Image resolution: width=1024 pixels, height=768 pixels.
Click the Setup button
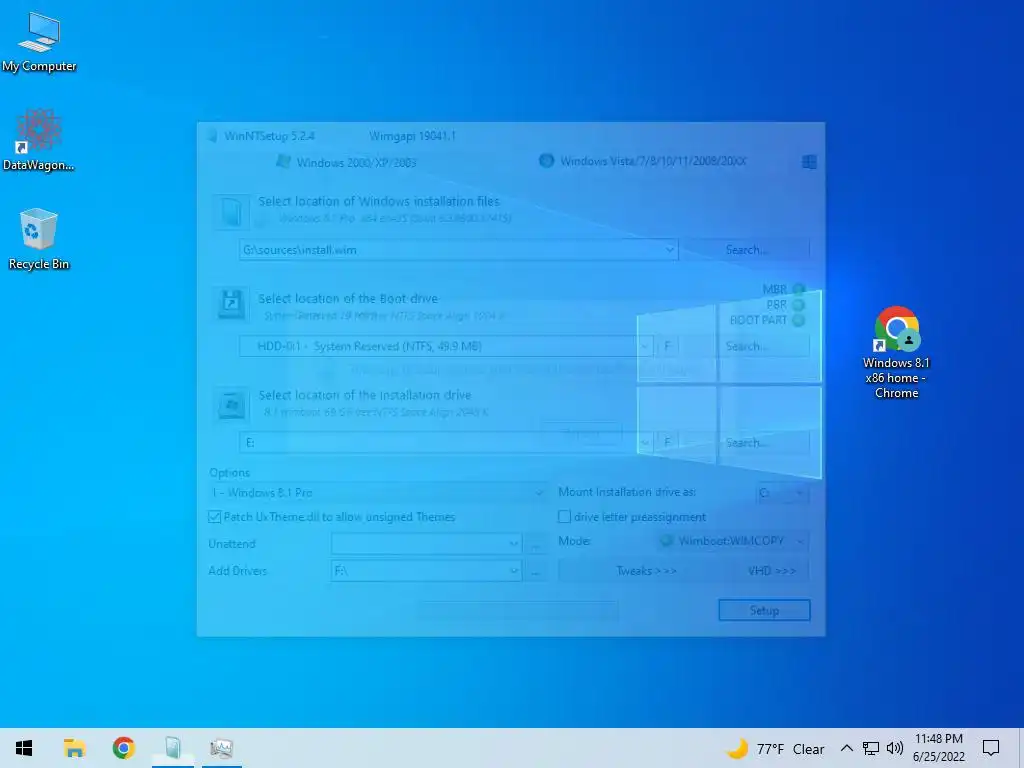tap(764, 610)
